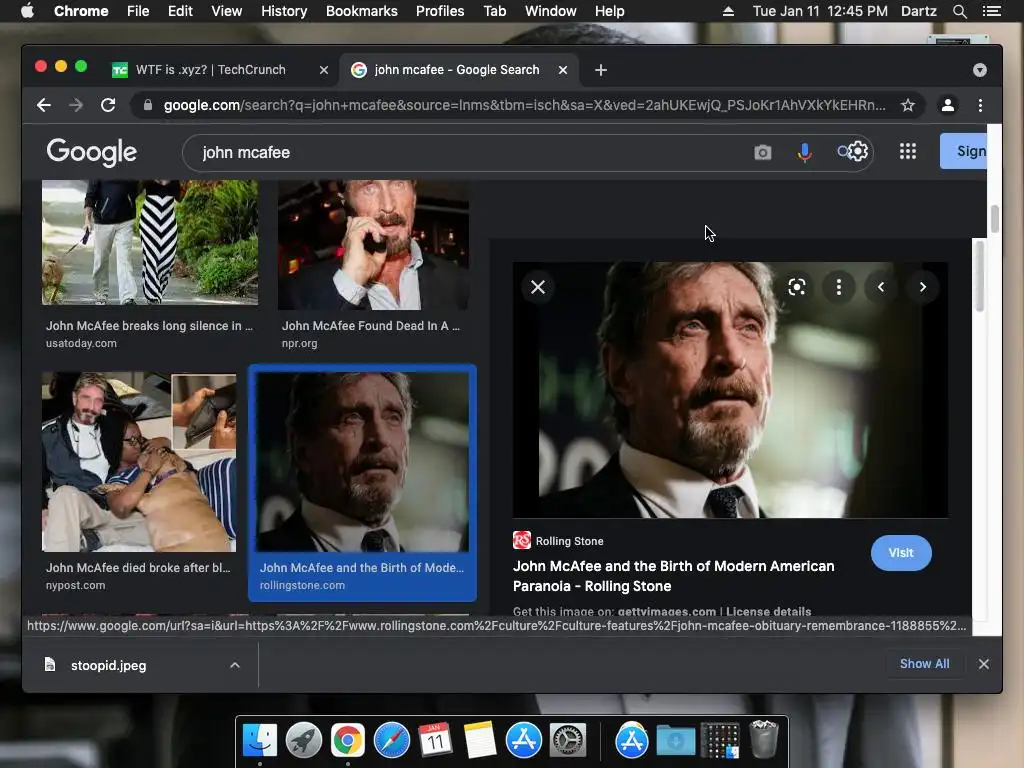The image size is (1024, 768).
Task: Click the Google logo
Action: [92, 152]
